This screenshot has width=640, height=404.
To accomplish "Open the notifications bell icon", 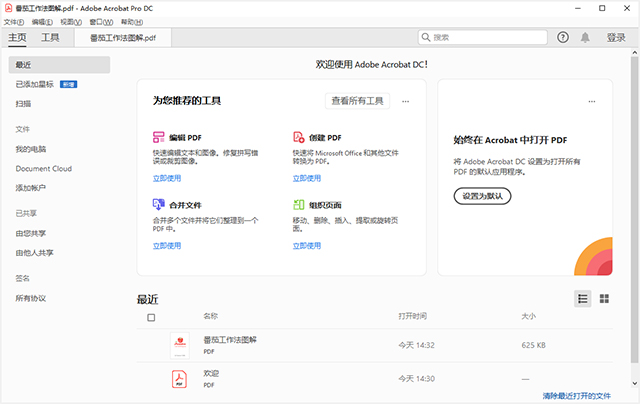I will 585,38.
